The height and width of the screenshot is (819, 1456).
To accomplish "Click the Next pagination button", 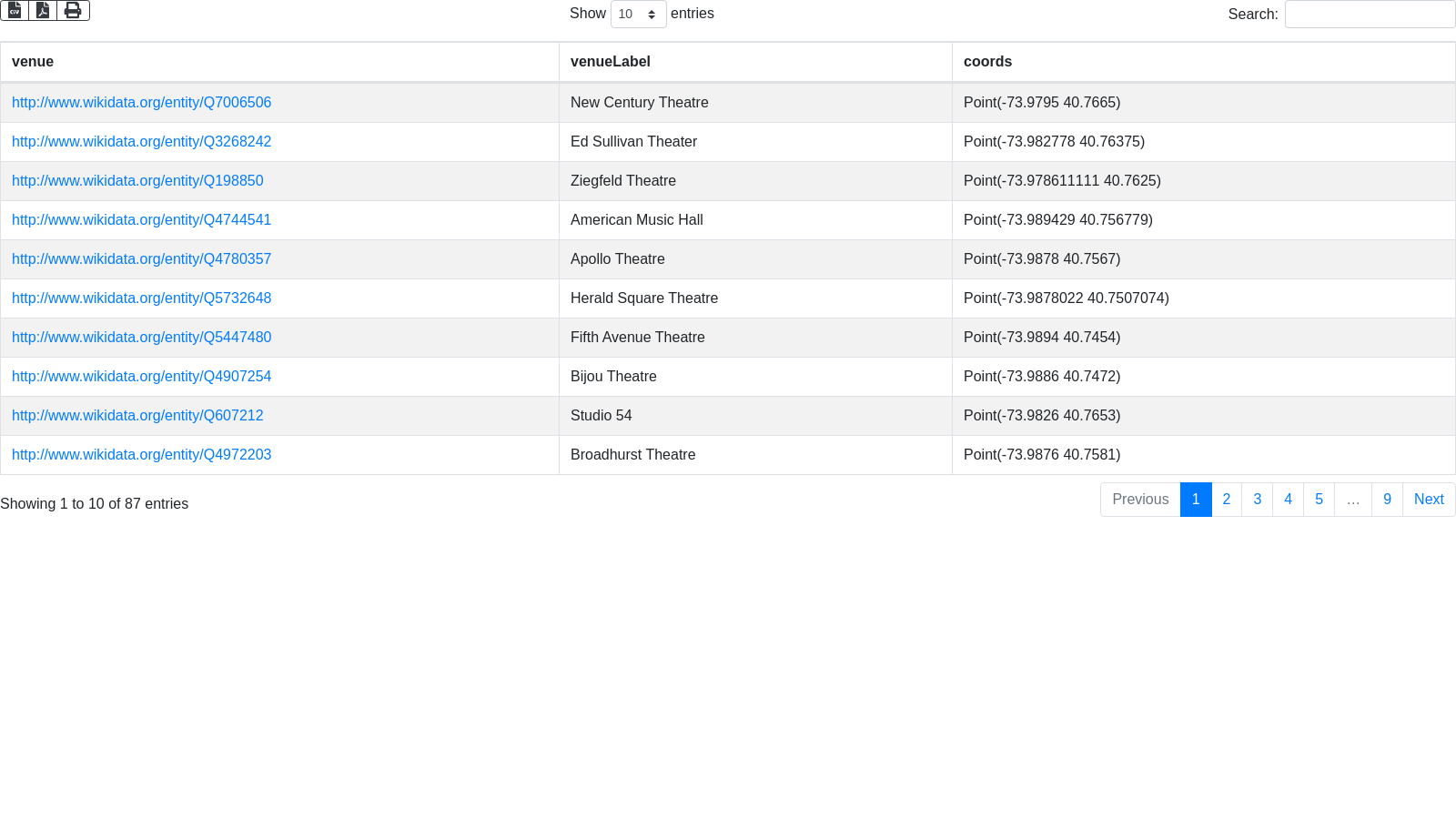I will tap(1429, 500).
